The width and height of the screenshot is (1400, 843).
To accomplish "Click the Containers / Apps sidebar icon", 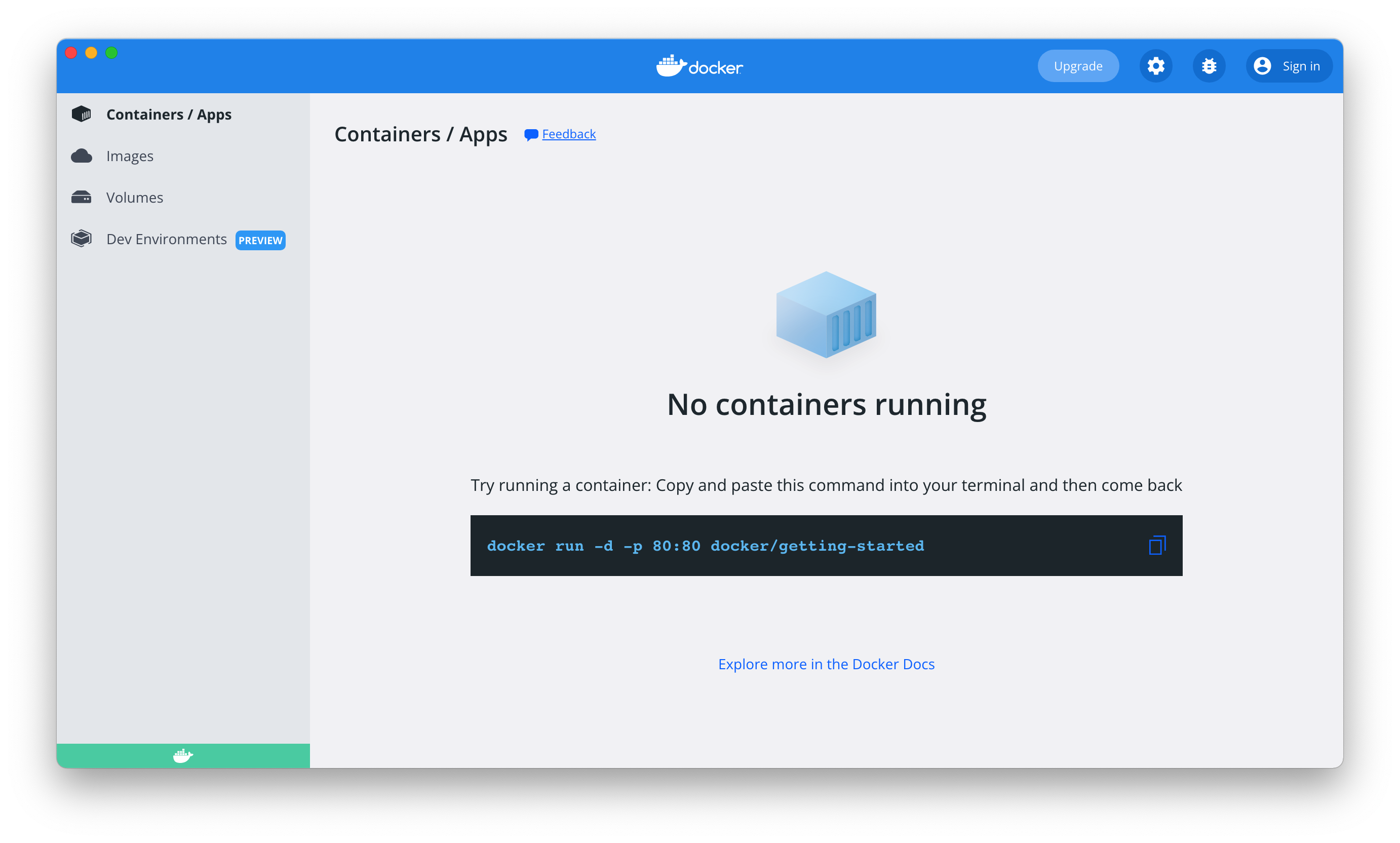I will coord(81,114).
